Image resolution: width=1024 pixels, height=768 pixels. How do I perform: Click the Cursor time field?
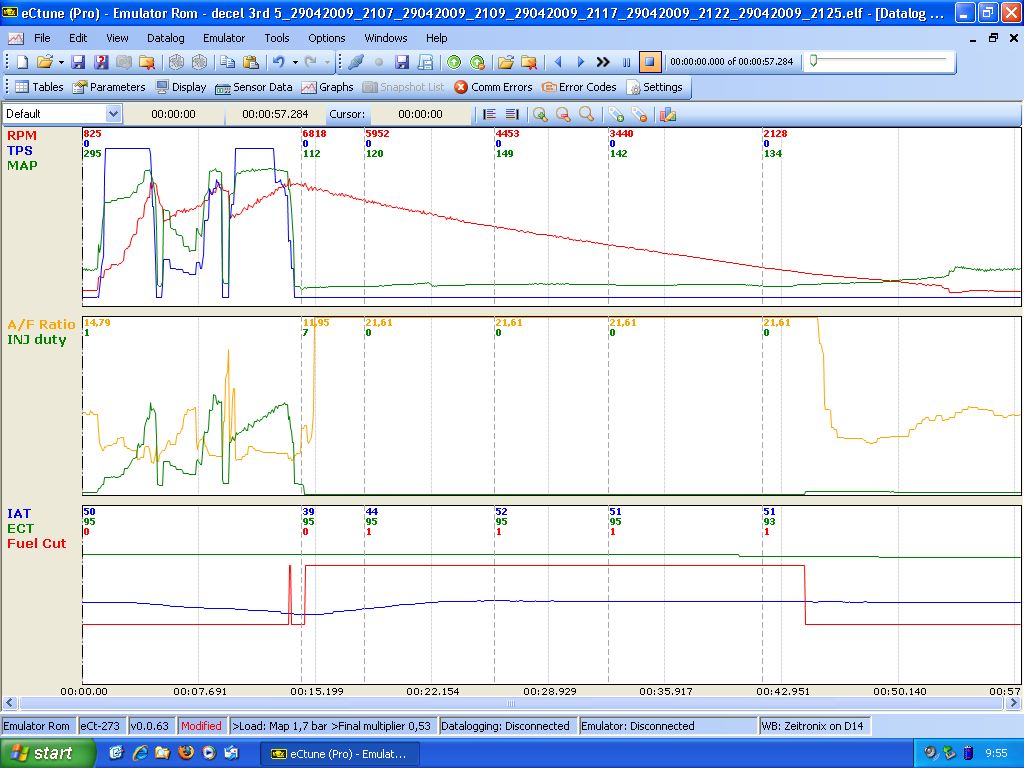421,114
